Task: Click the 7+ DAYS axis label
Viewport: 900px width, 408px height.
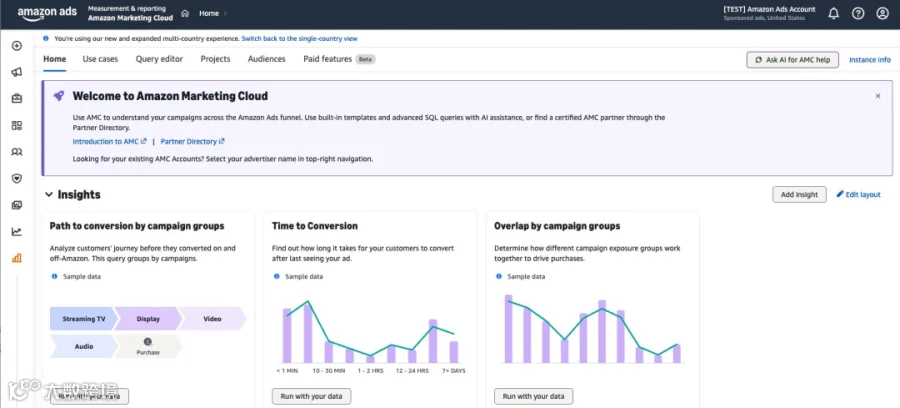Action: click(x=453, y=371)
